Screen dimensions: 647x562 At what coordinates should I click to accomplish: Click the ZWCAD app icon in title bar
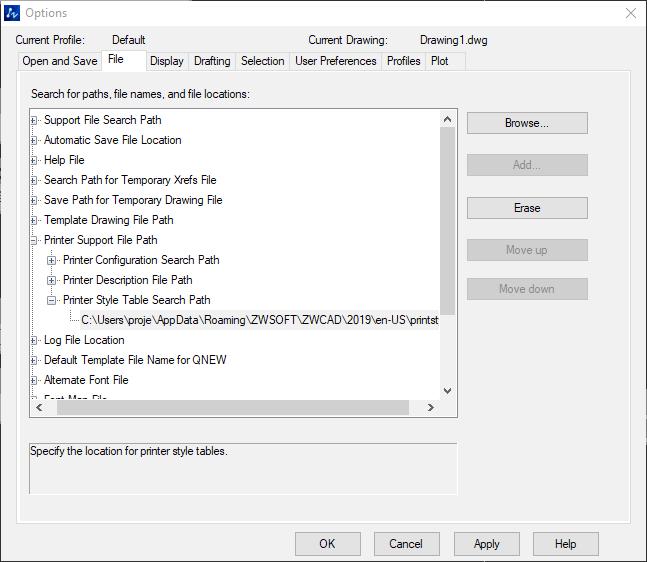(x=12, y=13)
